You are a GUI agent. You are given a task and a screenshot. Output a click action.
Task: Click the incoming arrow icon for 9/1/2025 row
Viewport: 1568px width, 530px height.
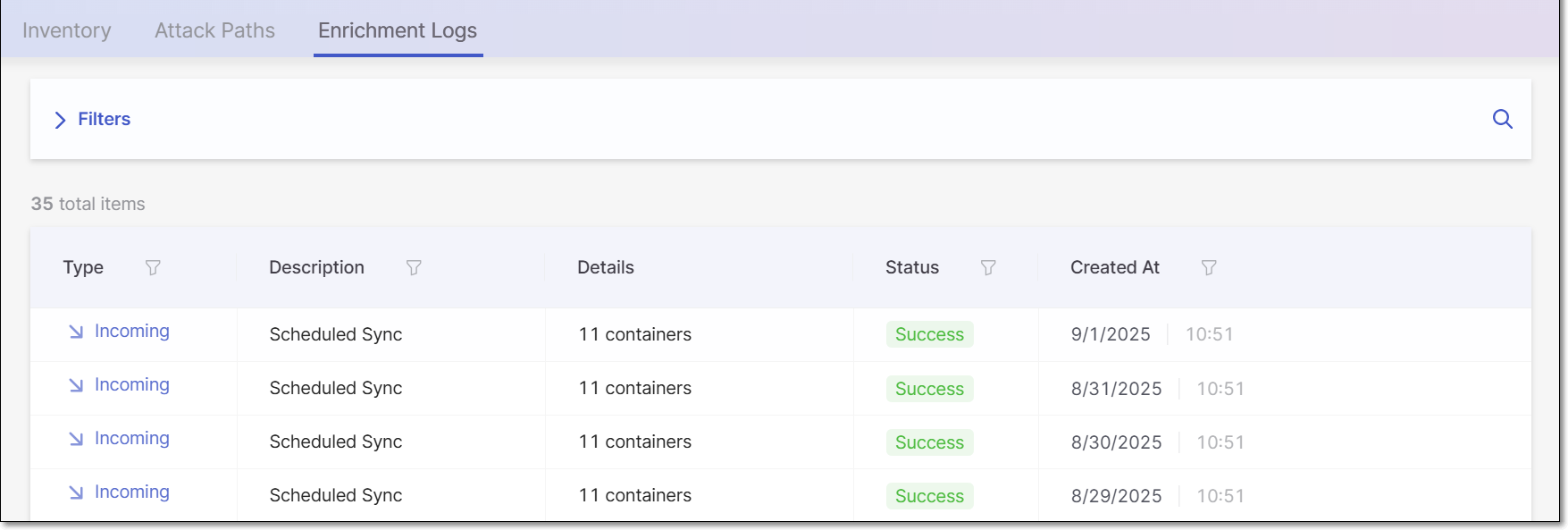click(76, 332)
